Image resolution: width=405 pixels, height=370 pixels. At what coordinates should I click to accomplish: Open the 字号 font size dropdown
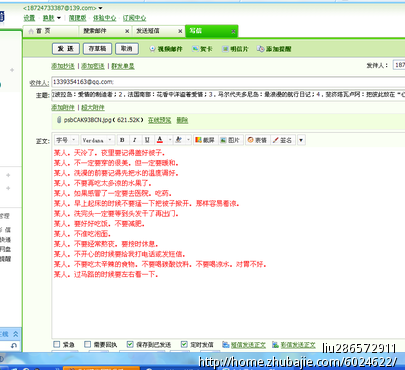66,140
